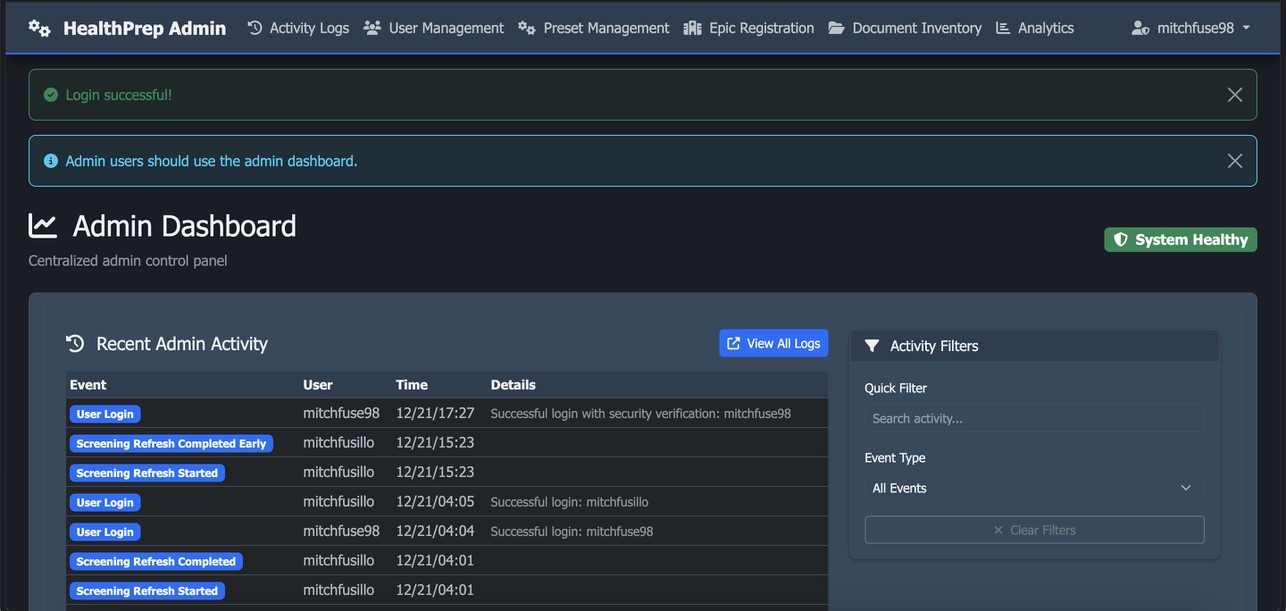Expand the Event Type All Events dropdown

[1033, 488]
